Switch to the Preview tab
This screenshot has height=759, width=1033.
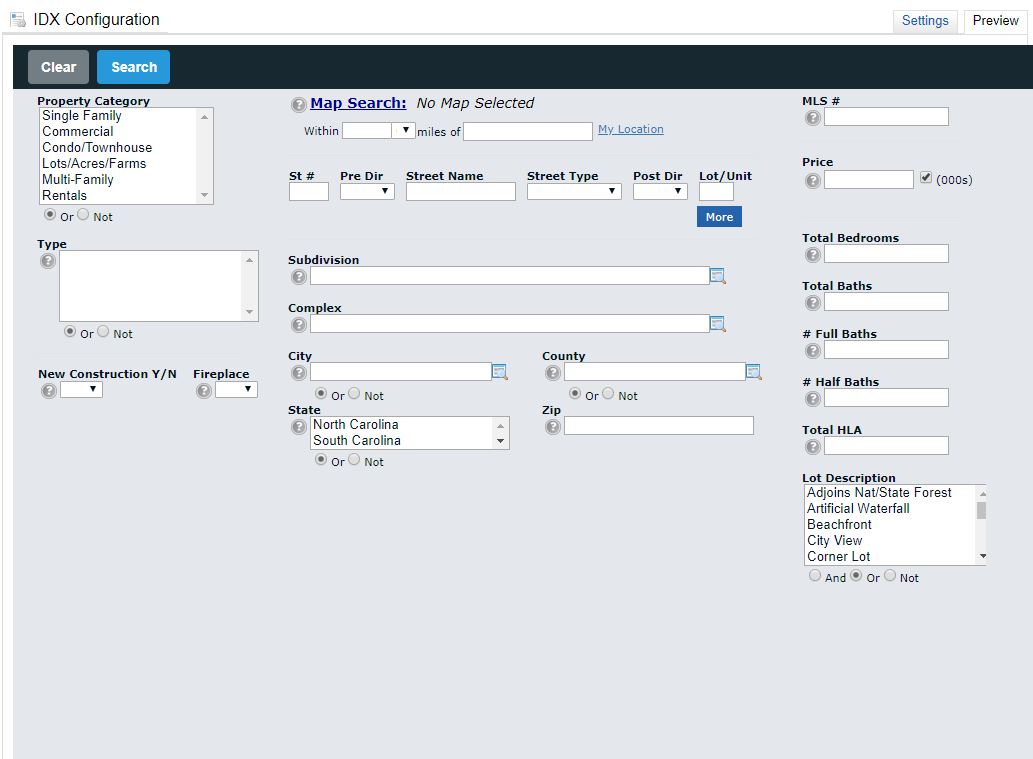click(x=995, y=21)
